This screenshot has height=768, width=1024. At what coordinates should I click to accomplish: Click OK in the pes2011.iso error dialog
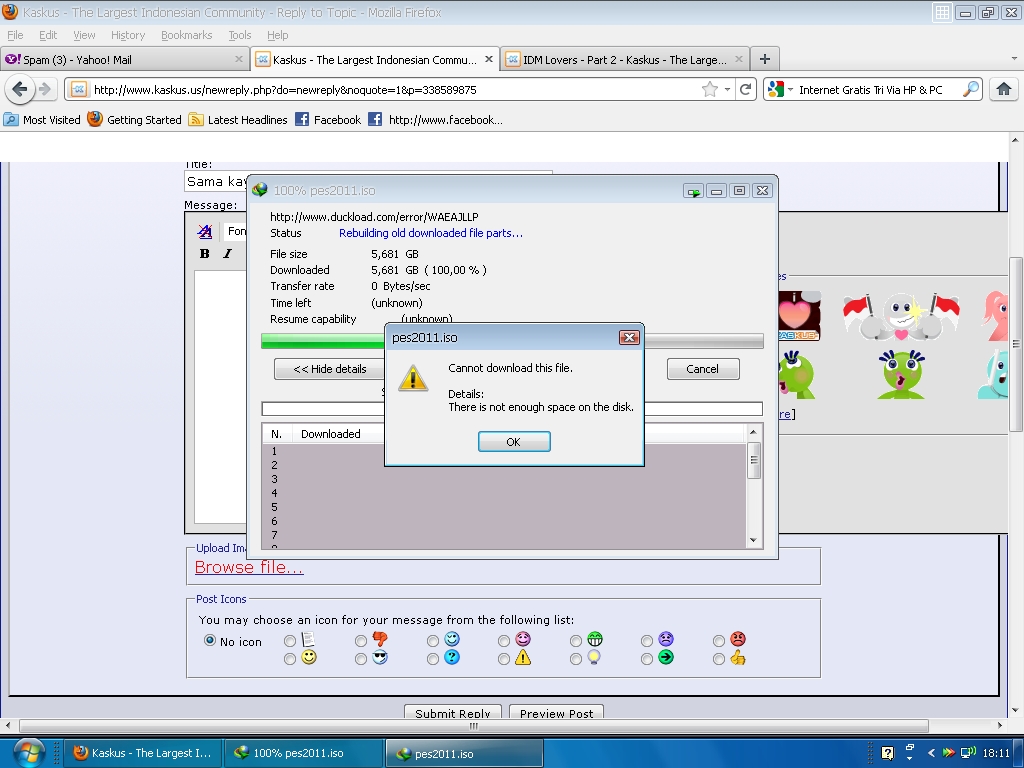[513, 442]
